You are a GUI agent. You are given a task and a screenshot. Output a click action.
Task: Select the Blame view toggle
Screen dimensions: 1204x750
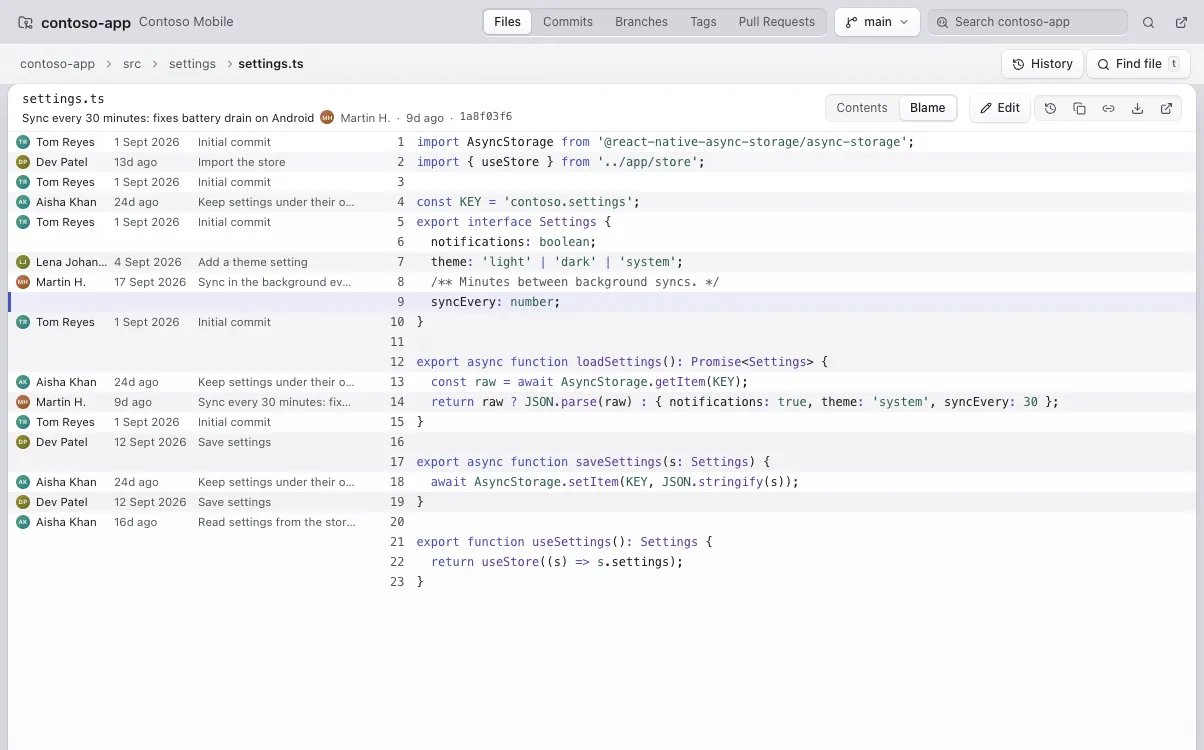[x=927, y=108]
